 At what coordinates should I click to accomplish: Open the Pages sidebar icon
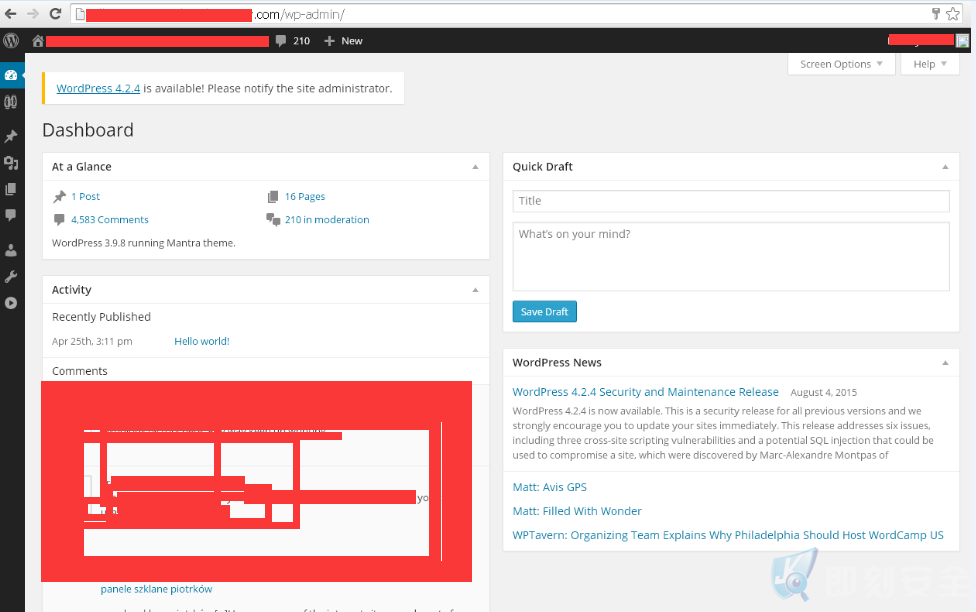click(x=11, y=189)
